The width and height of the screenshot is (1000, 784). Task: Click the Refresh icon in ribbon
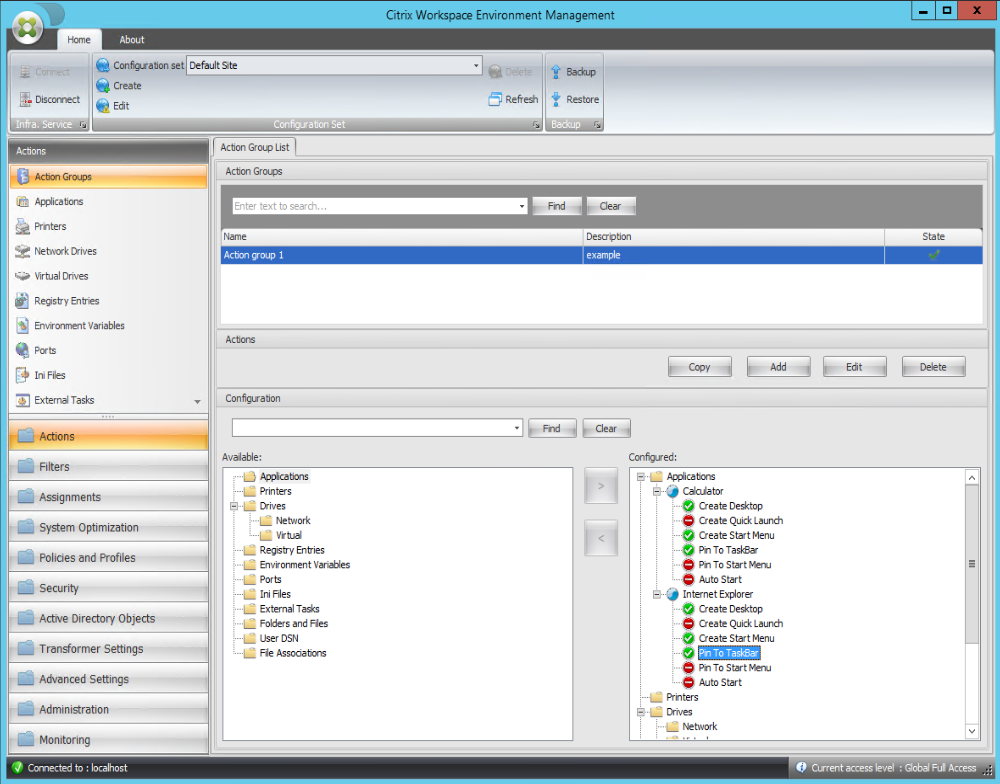pyautogui.click(x=495, y=99)
